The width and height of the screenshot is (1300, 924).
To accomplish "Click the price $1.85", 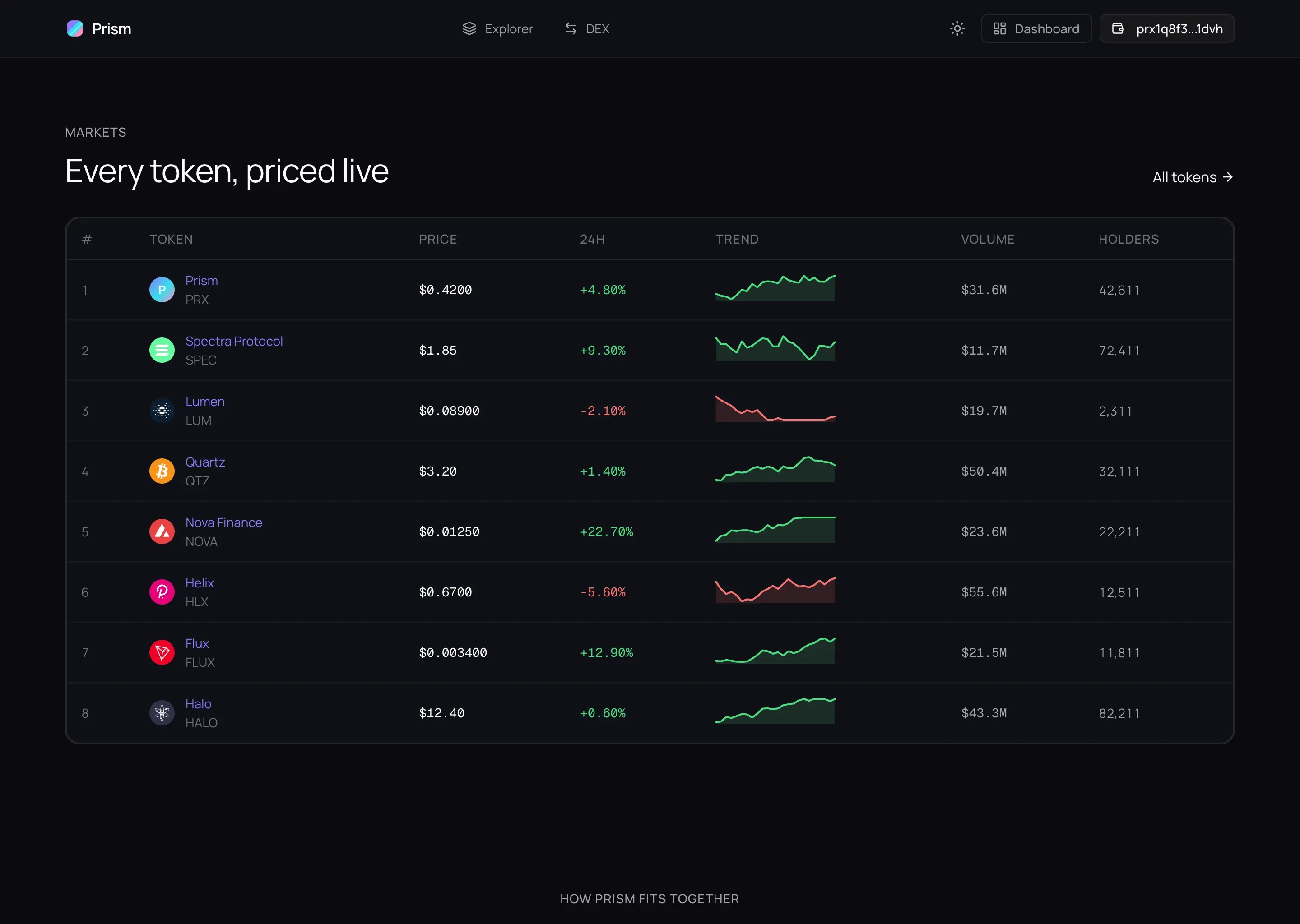I will tap(438, 350).
